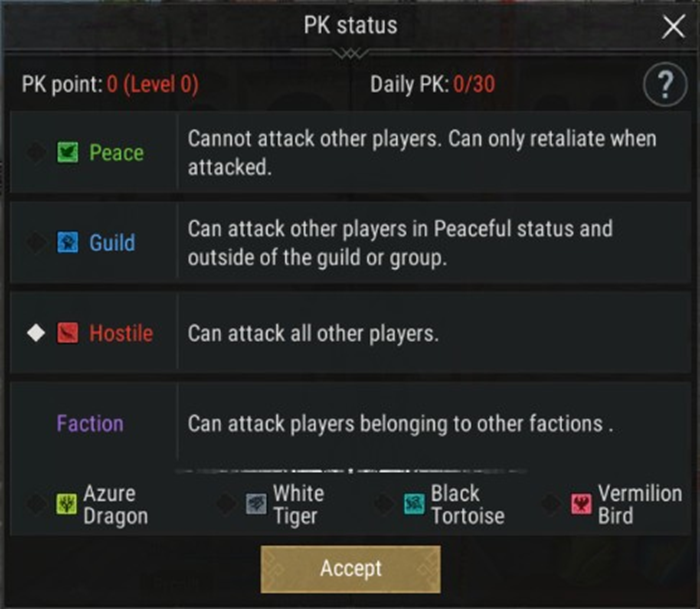Click the blue Guild status icon
This screenshot has width=700, height=609.
68,243
